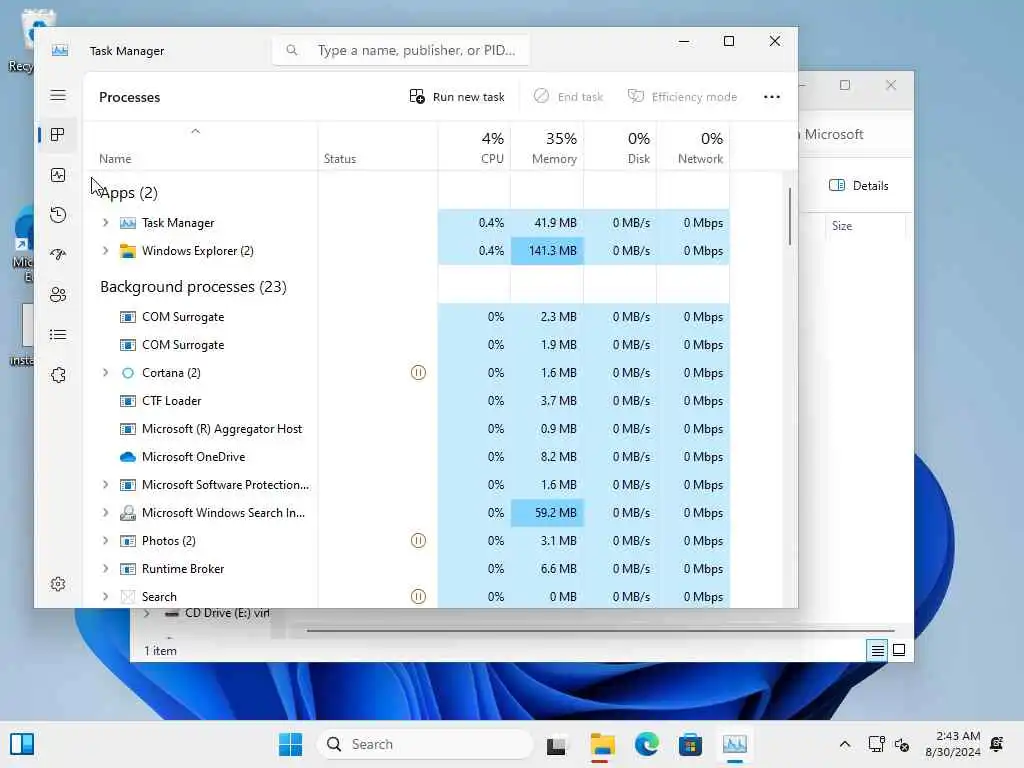Click the Search suspended pause status icon

click(x=418, y=596)
